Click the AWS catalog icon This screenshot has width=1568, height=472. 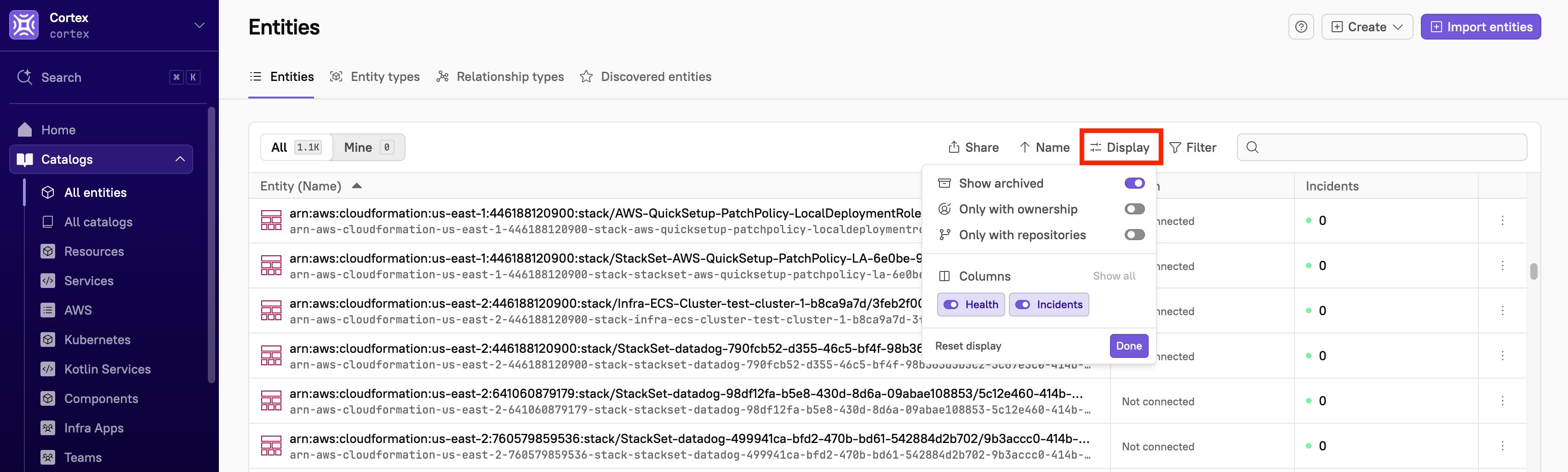[x=48, y=310]
